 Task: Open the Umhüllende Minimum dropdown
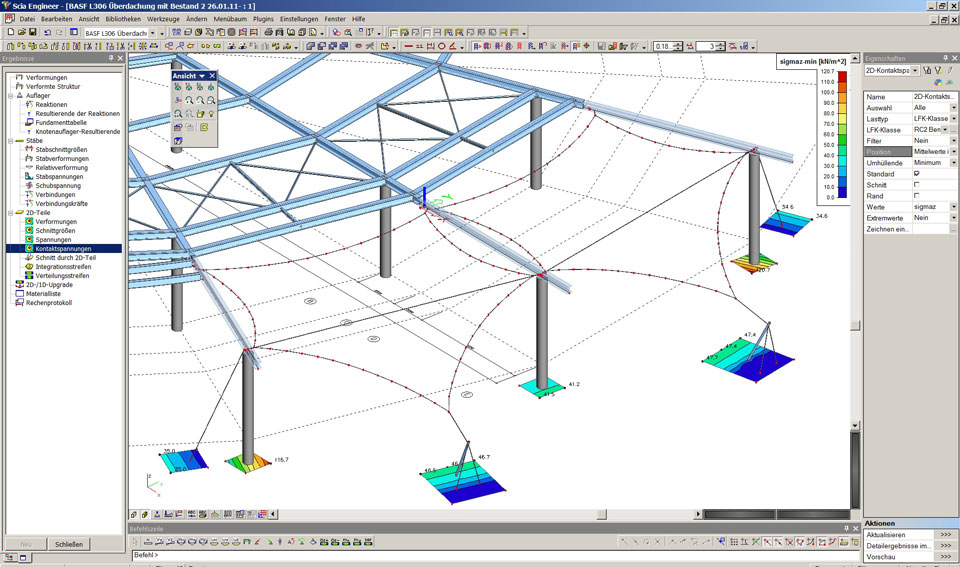(x=953, y=162)
